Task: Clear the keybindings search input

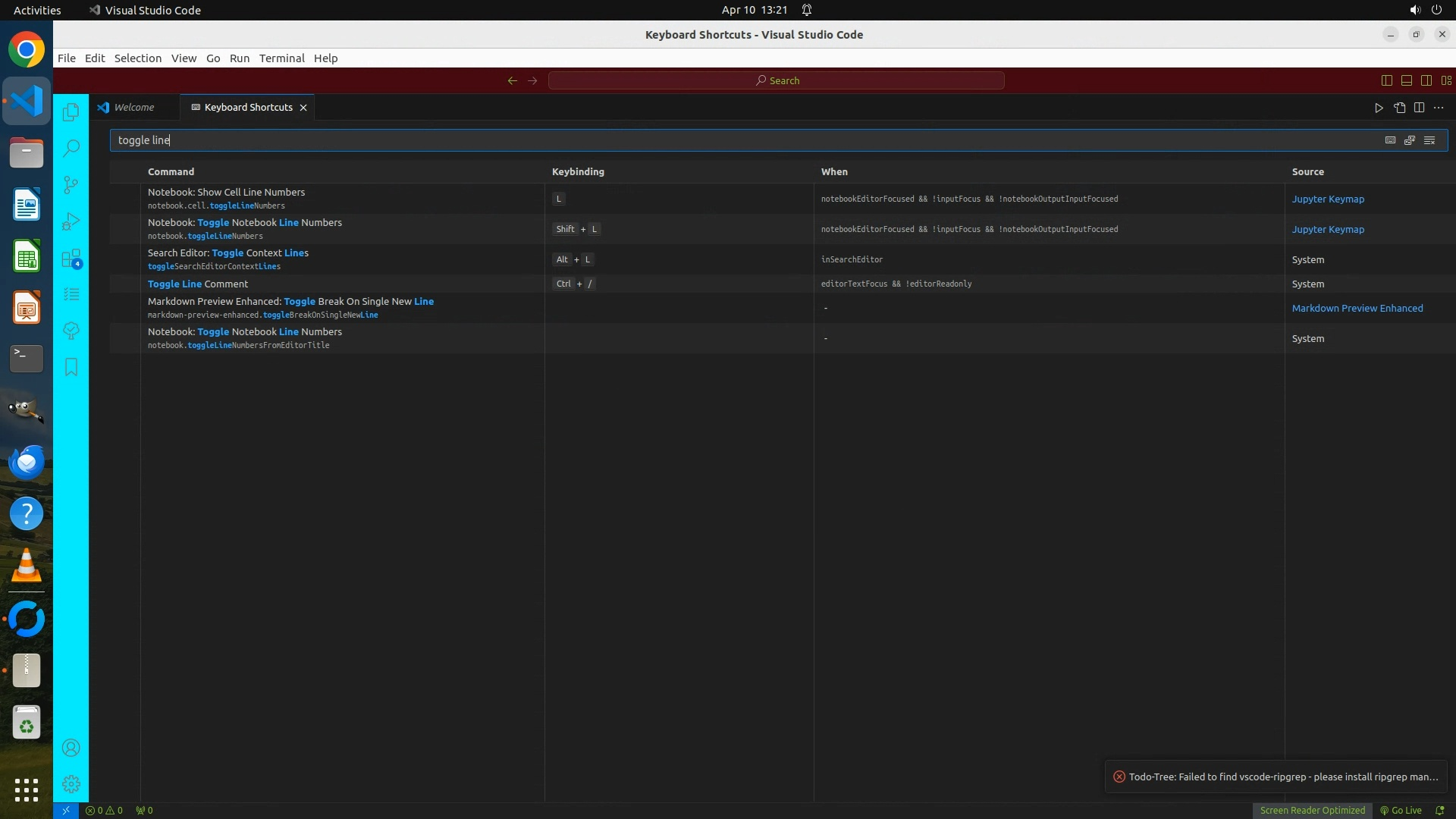Action: click(1429, 140)
